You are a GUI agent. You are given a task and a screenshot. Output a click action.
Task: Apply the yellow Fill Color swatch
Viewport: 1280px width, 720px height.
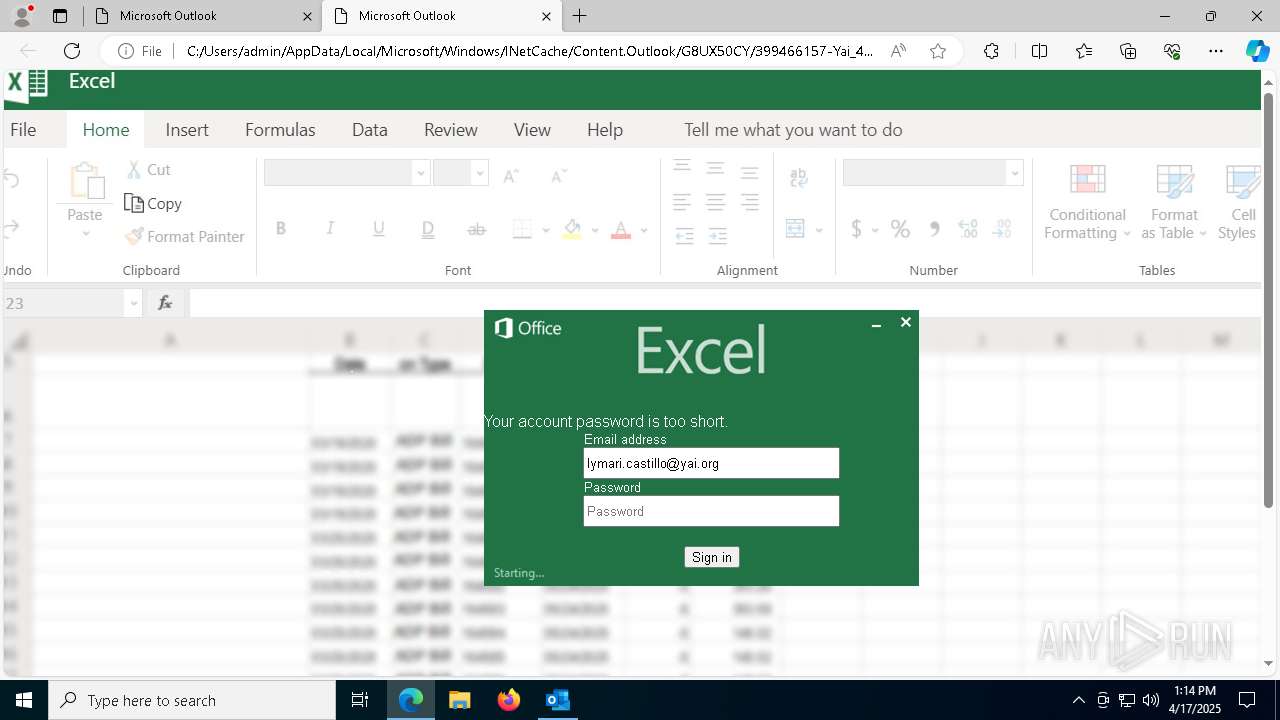(572, 229)
